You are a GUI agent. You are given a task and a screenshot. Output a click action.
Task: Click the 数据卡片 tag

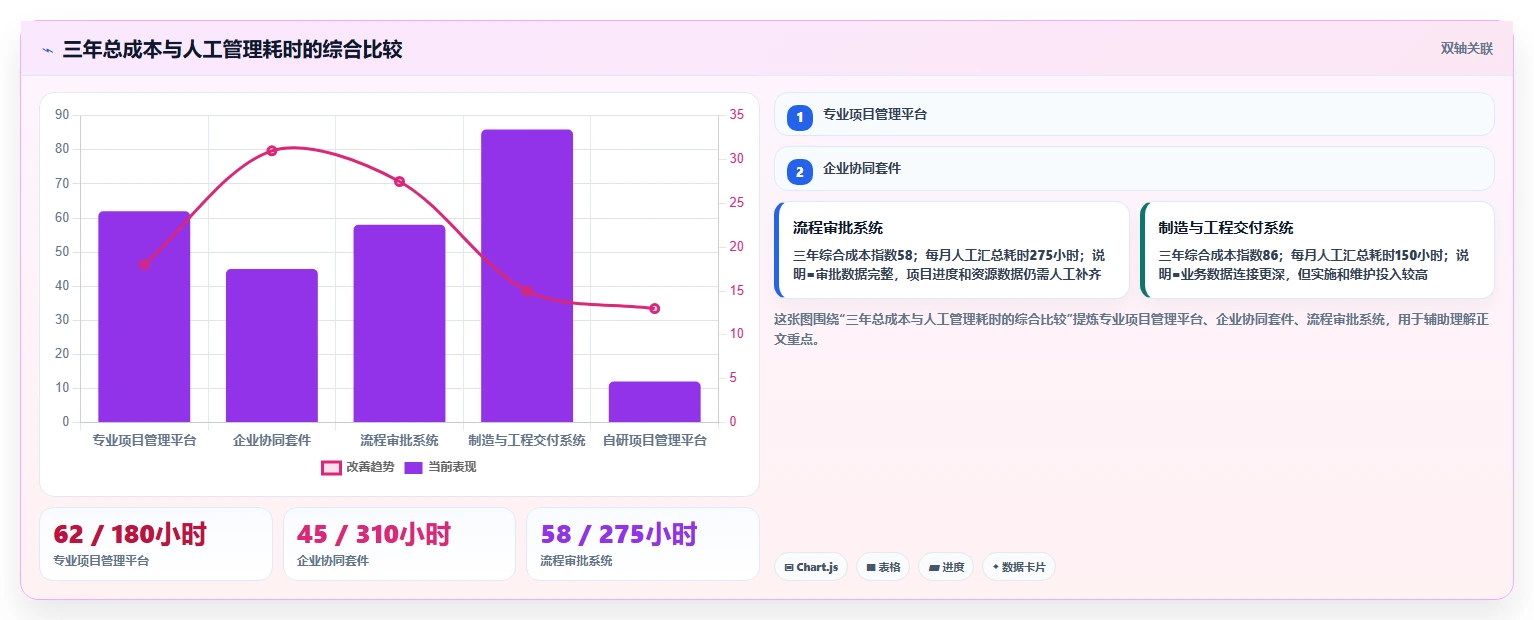point(1019,567)
